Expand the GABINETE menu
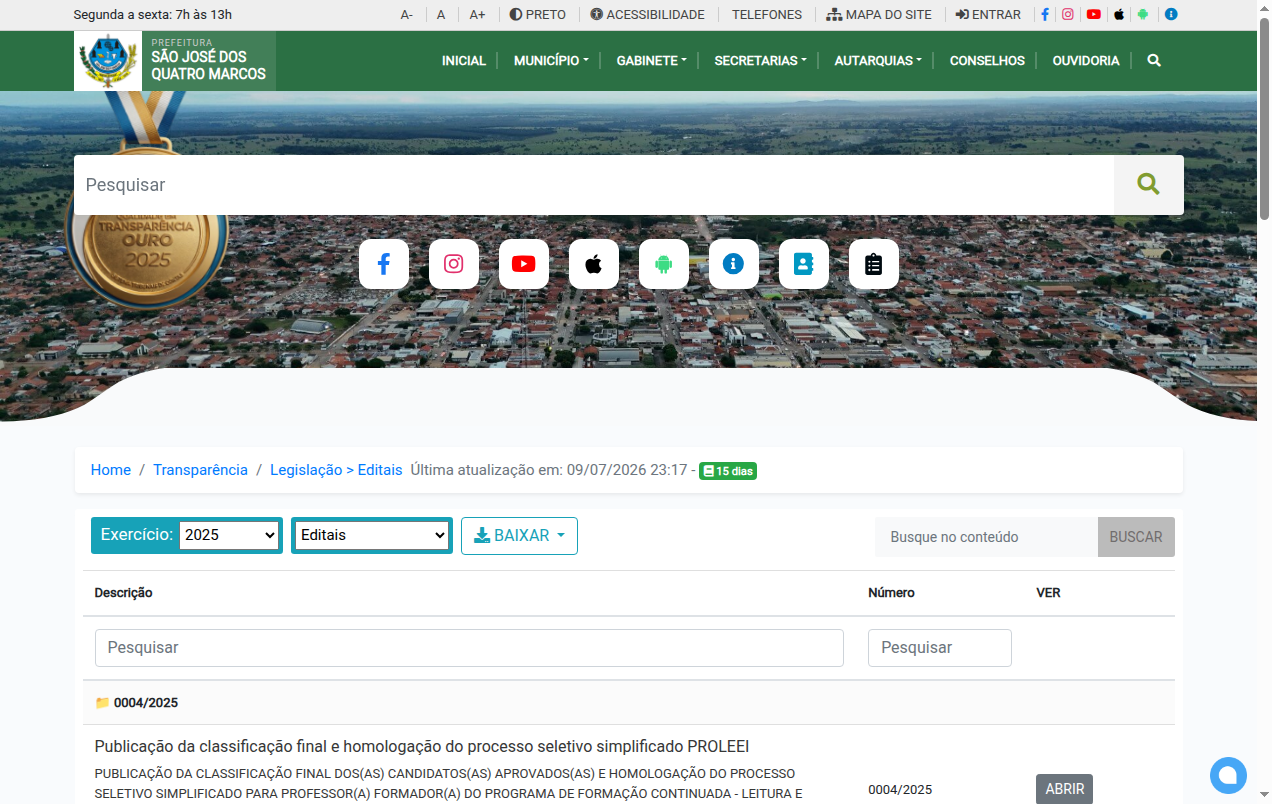1272x804 pixels. click(651, 61)
